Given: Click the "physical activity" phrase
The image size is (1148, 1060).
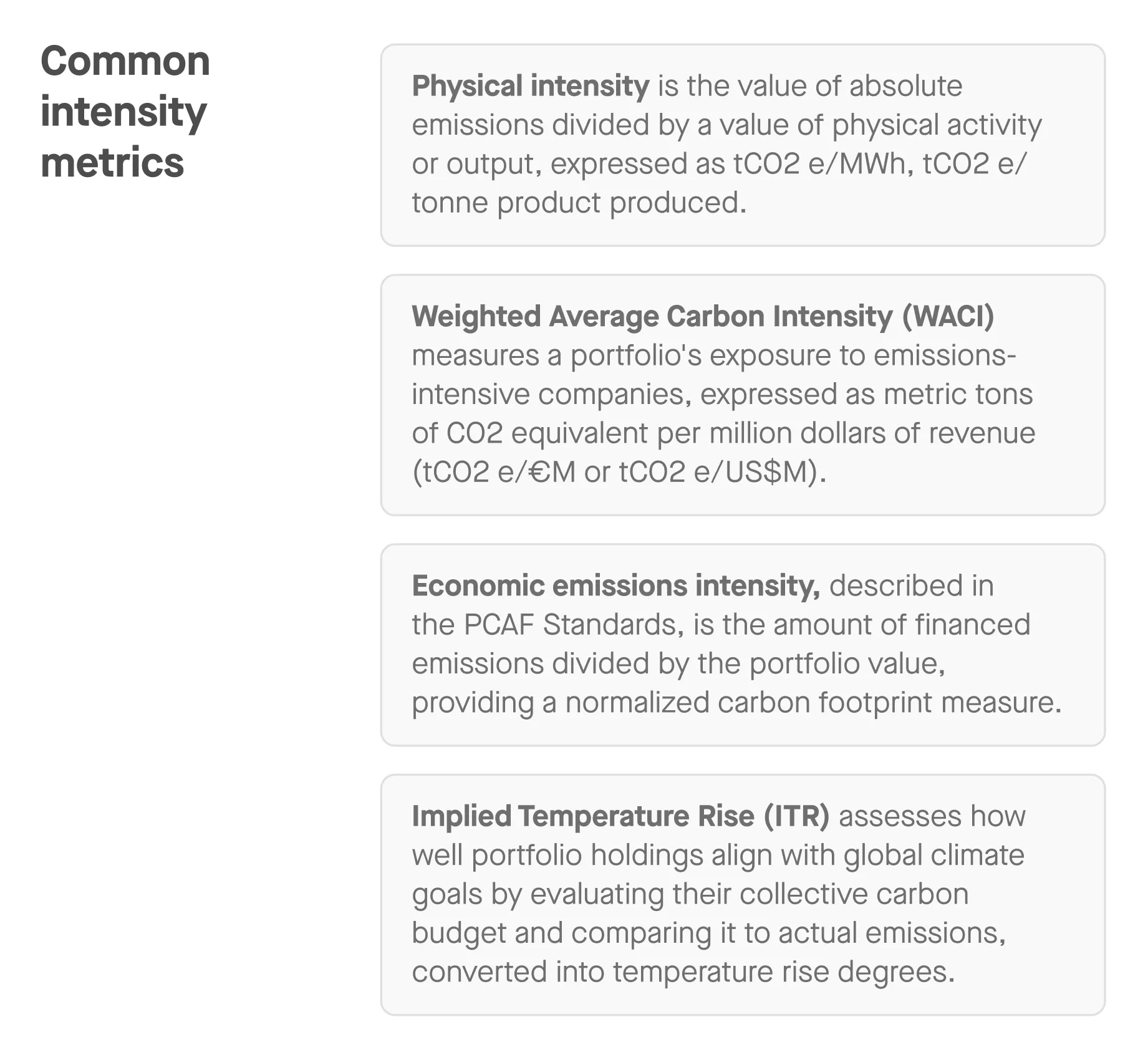Looking at the screenshot, I should tap(937, 125).
